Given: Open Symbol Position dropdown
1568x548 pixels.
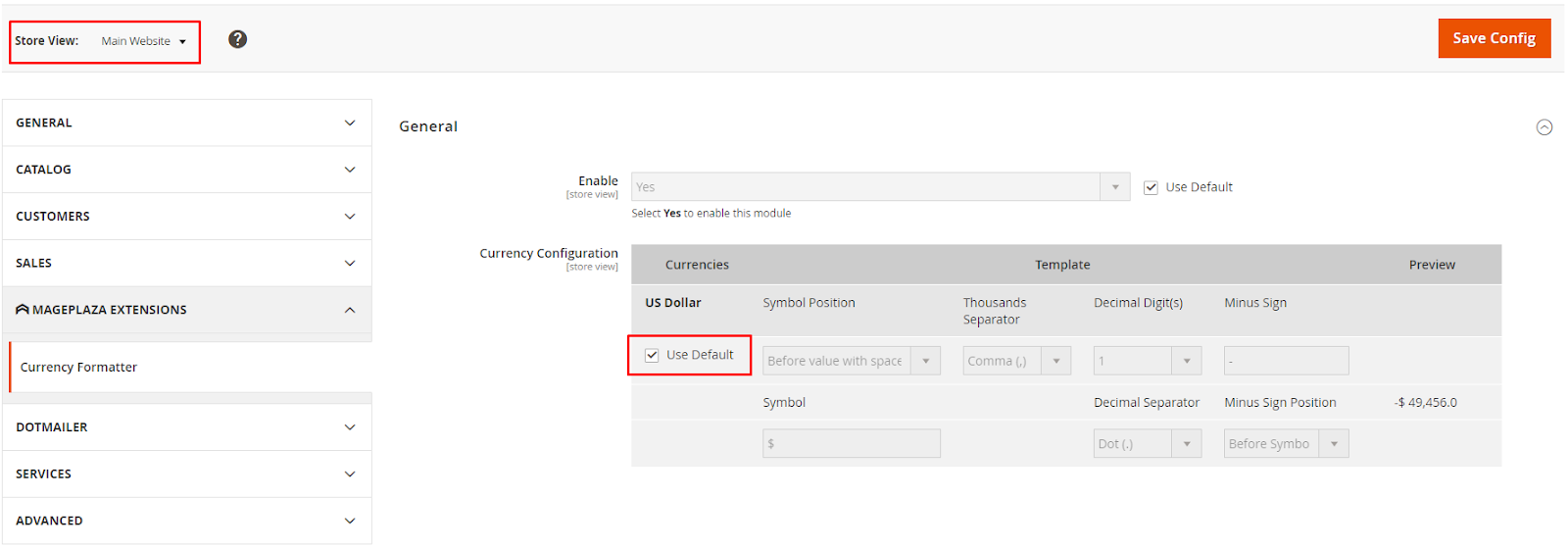Looking at the screenshot, I should point(852,361).
